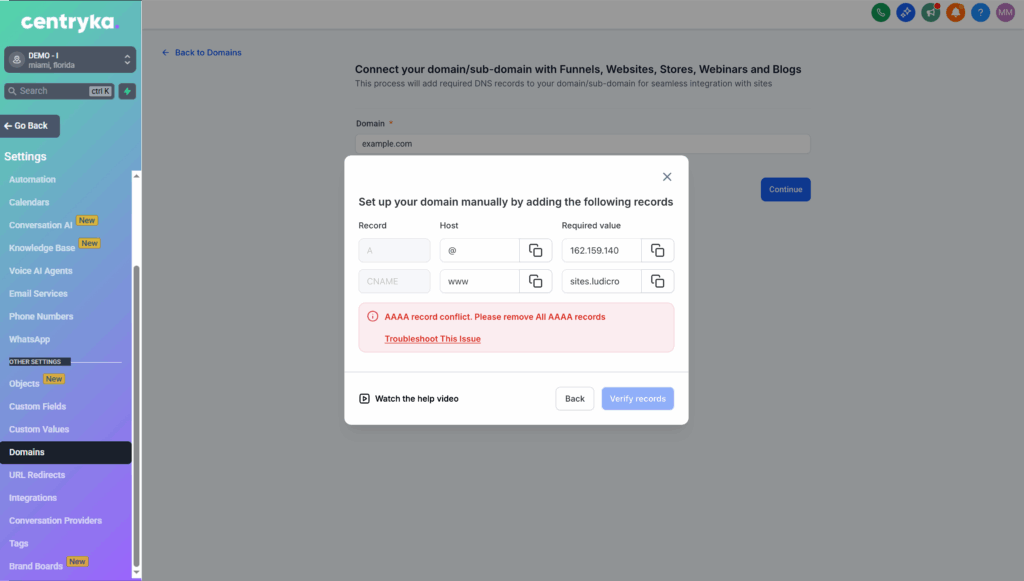1024x581 pixels.
Task: Open the phone dialer icon
Action: tap(880, 12)
